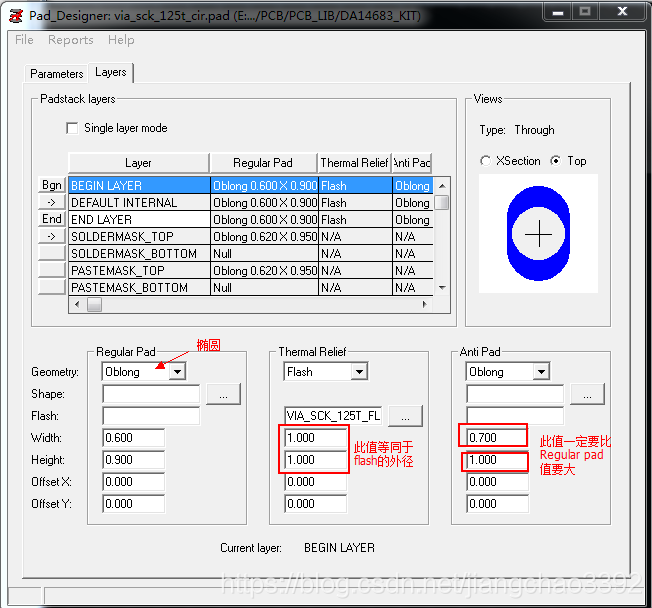652x608 pixels.
Task: Click arrow button beside DEFAULT INTERNAL row
Action: 52,202
